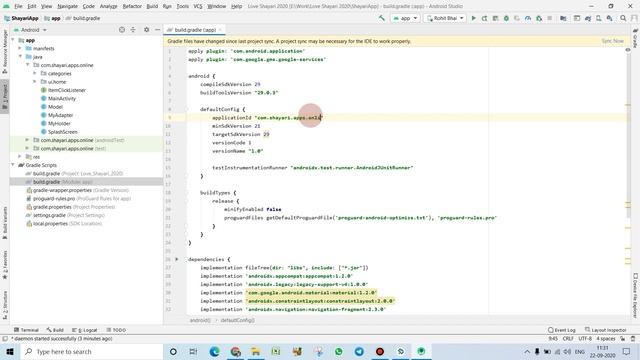Screen dimensions: 640x360
Task: Click the Debug app bug icon
Action: [x=506, y=18]
